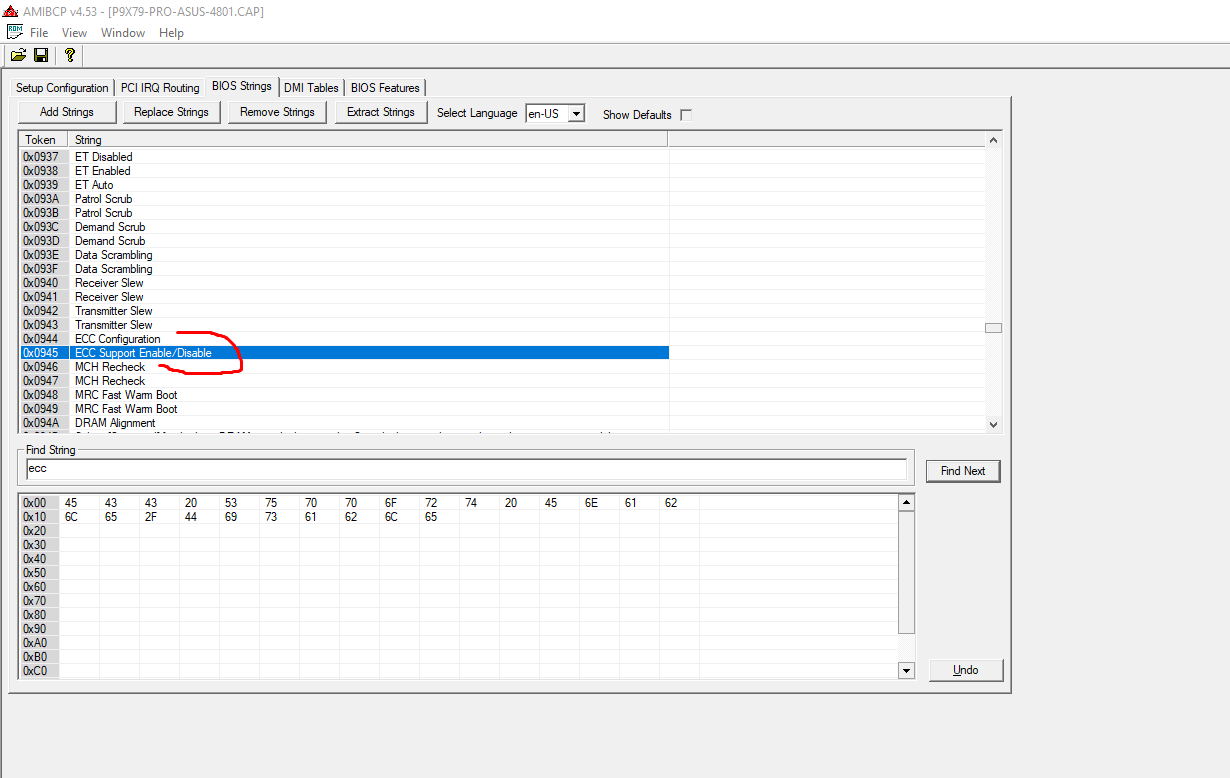
Task: Click the string list scroll down arrow
Action: point(993,424)
